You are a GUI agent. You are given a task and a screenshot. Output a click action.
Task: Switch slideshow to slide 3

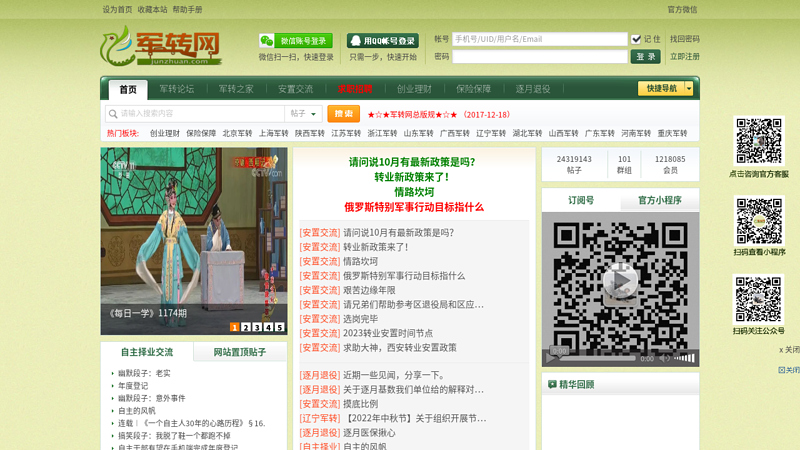tap(257, 327)
